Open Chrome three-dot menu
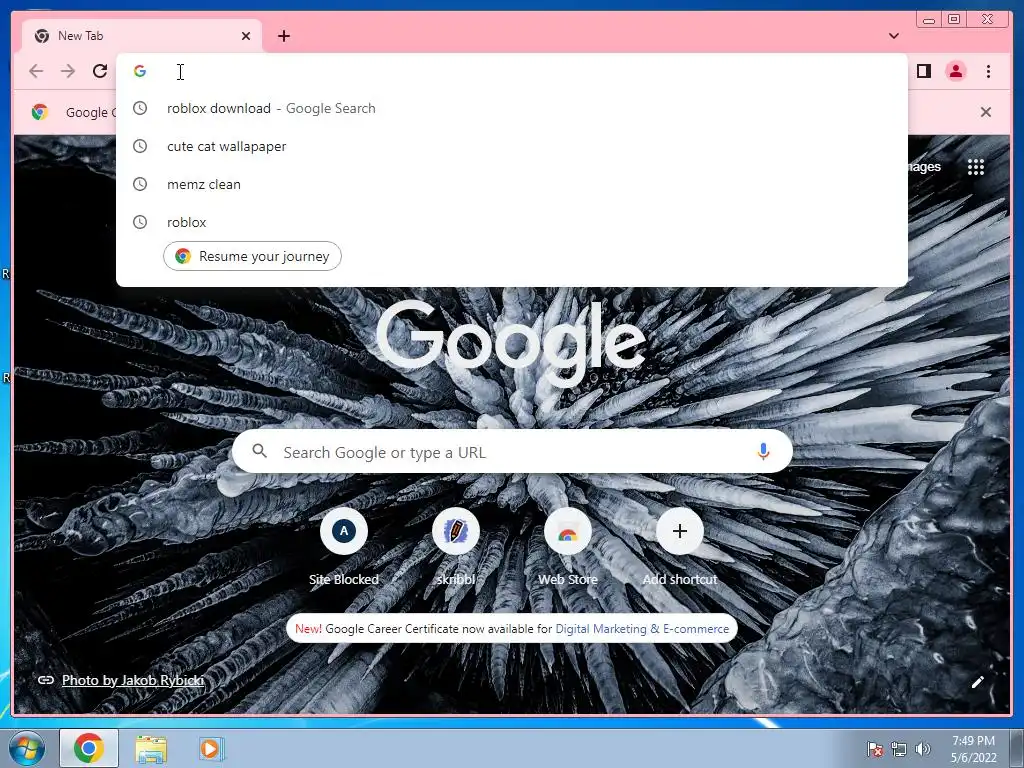The height and width of the screenshot is (768, 1024). pos(988,71)
